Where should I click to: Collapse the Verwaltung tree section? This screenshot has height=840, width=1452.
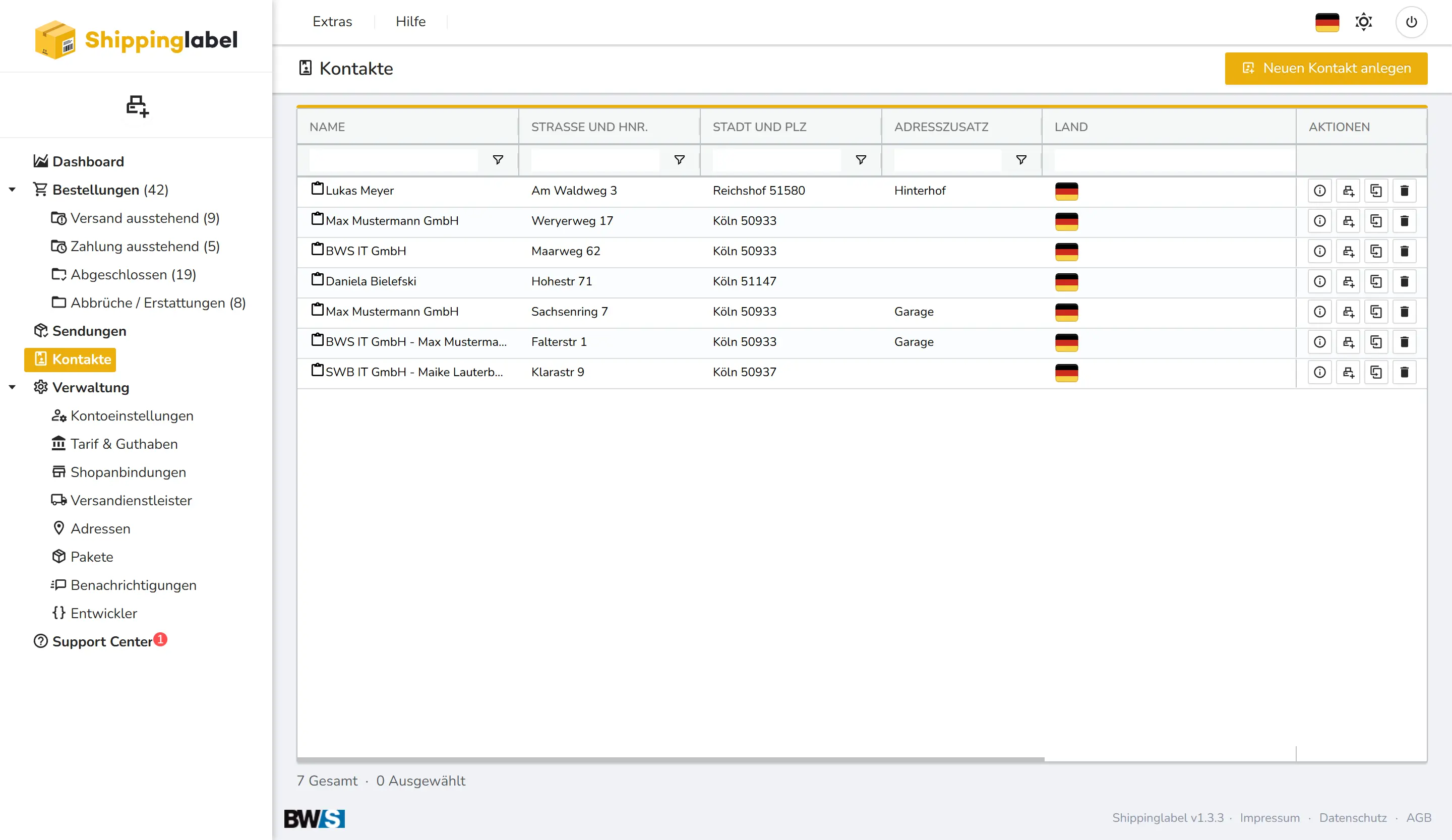tap(12, 387)
